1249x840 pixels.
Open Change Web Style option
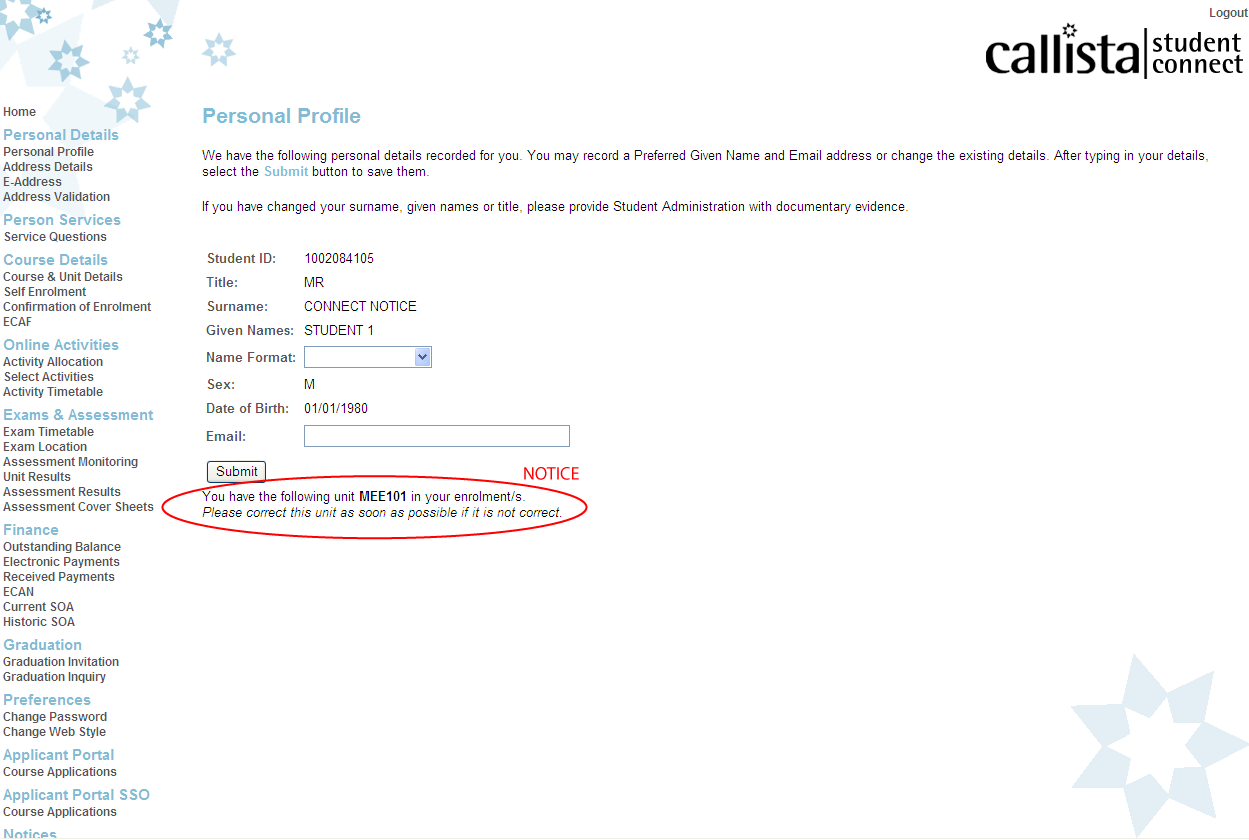point(55,732)
